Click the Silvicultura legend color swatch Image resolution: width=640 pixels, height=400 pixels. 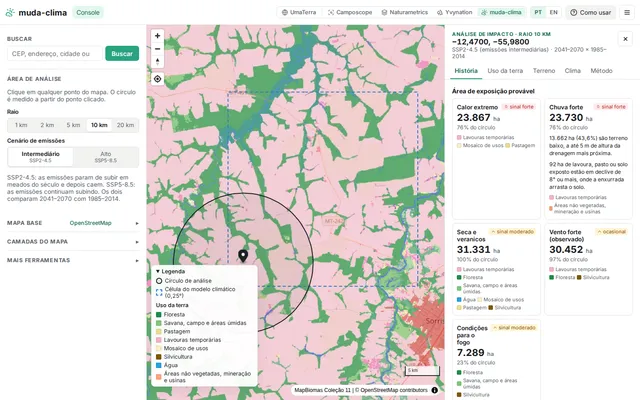[159, 357]
